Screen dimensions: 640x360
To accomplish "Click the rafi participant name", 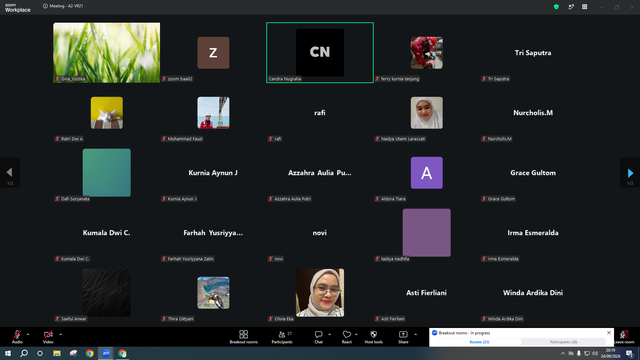I will coord(320,113).
